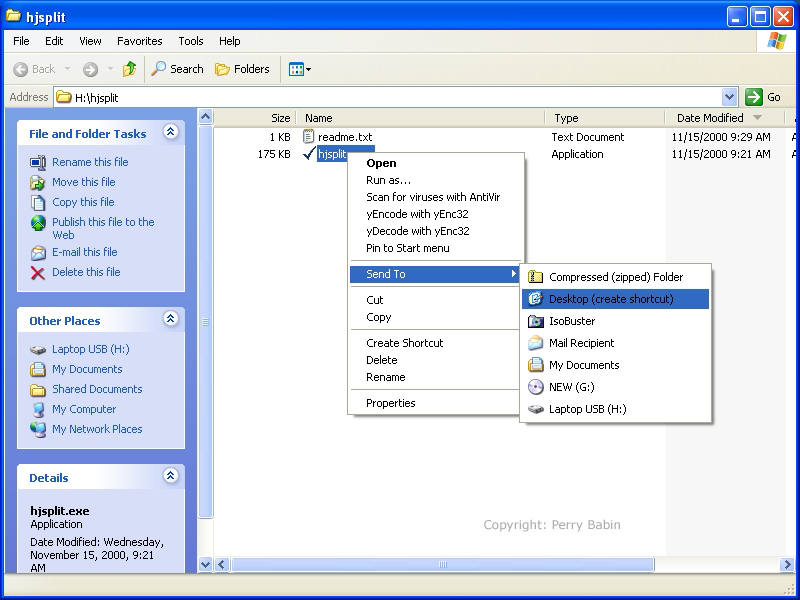Open My Network Places link
800x600 pixels.
tap(97, 430)
